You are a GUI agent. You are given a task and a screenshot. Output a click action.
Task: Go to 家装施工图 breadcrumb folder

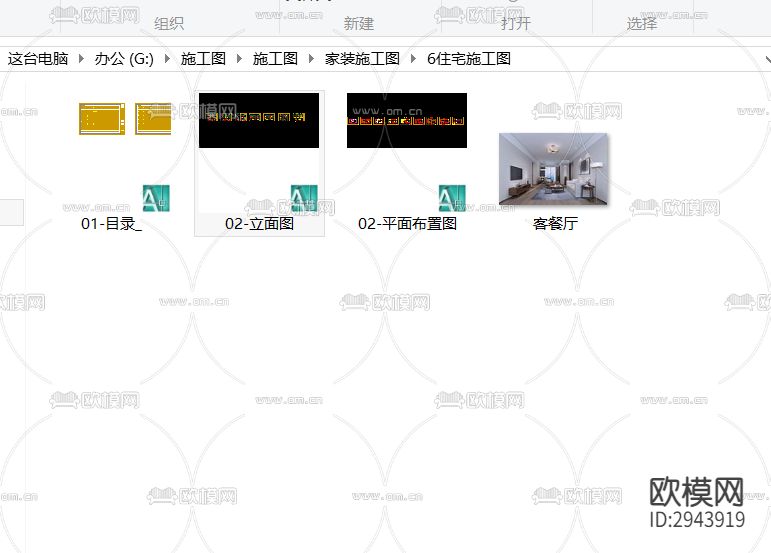pyautogui.click(x=362, y=59)
